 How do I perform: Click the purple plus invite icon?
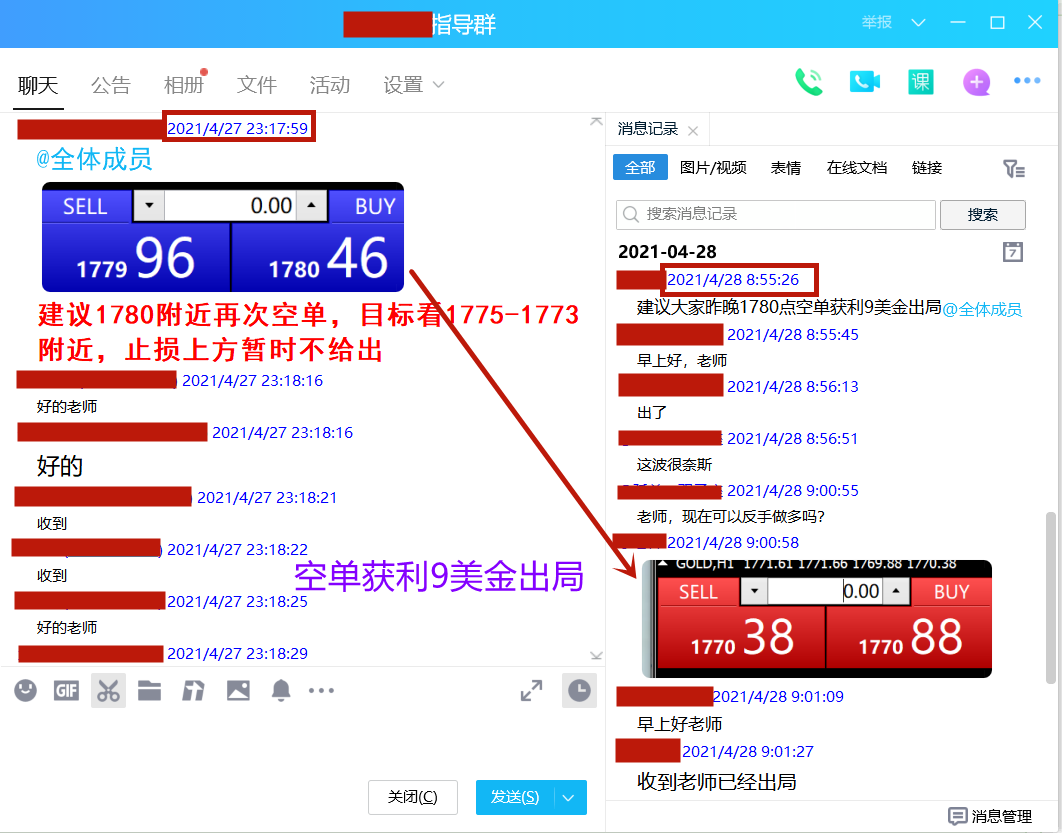click(976, 82)
